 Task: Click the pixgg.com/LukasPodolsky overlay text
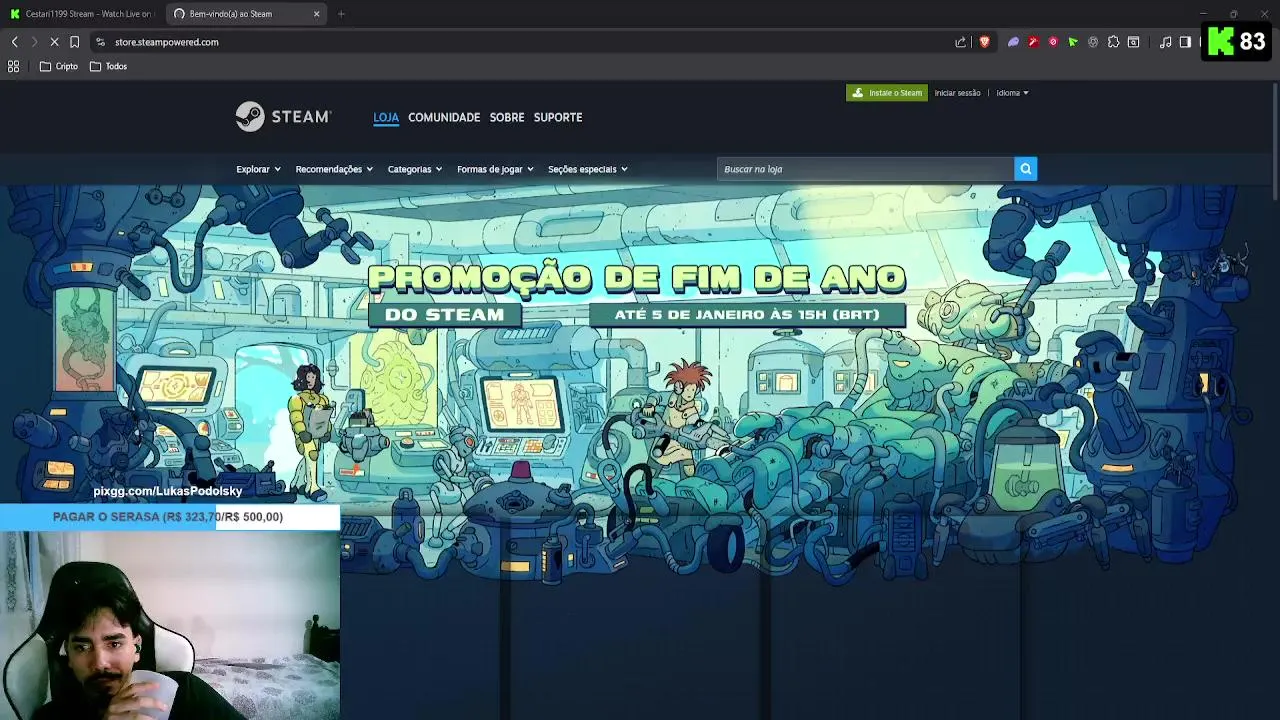168,491
